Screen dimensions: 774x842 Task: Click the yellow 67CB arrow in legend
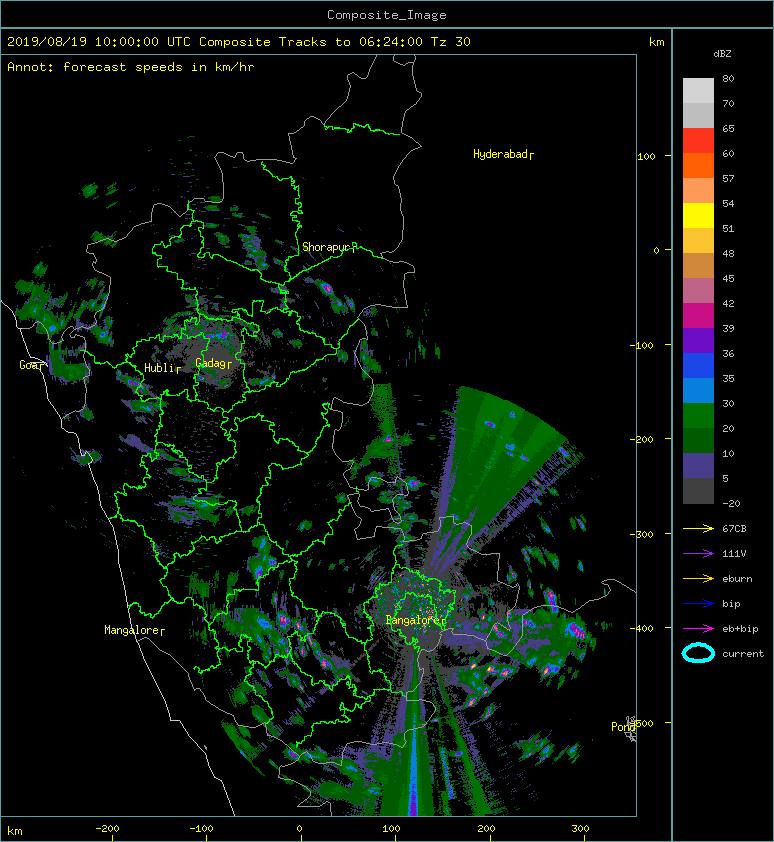(x=698, y=528)
